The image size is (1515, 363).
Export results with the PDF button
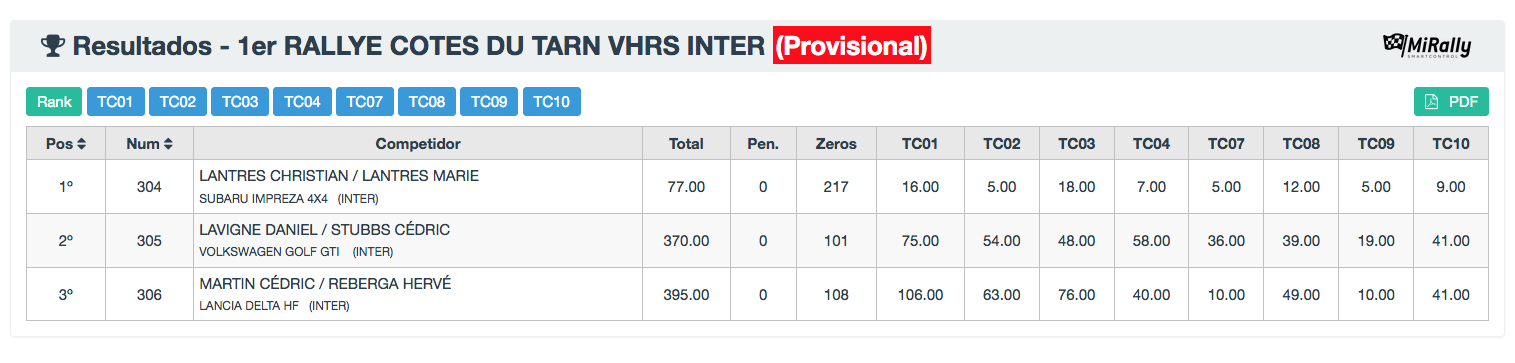pyautogui.click(x=1451, y=102)
